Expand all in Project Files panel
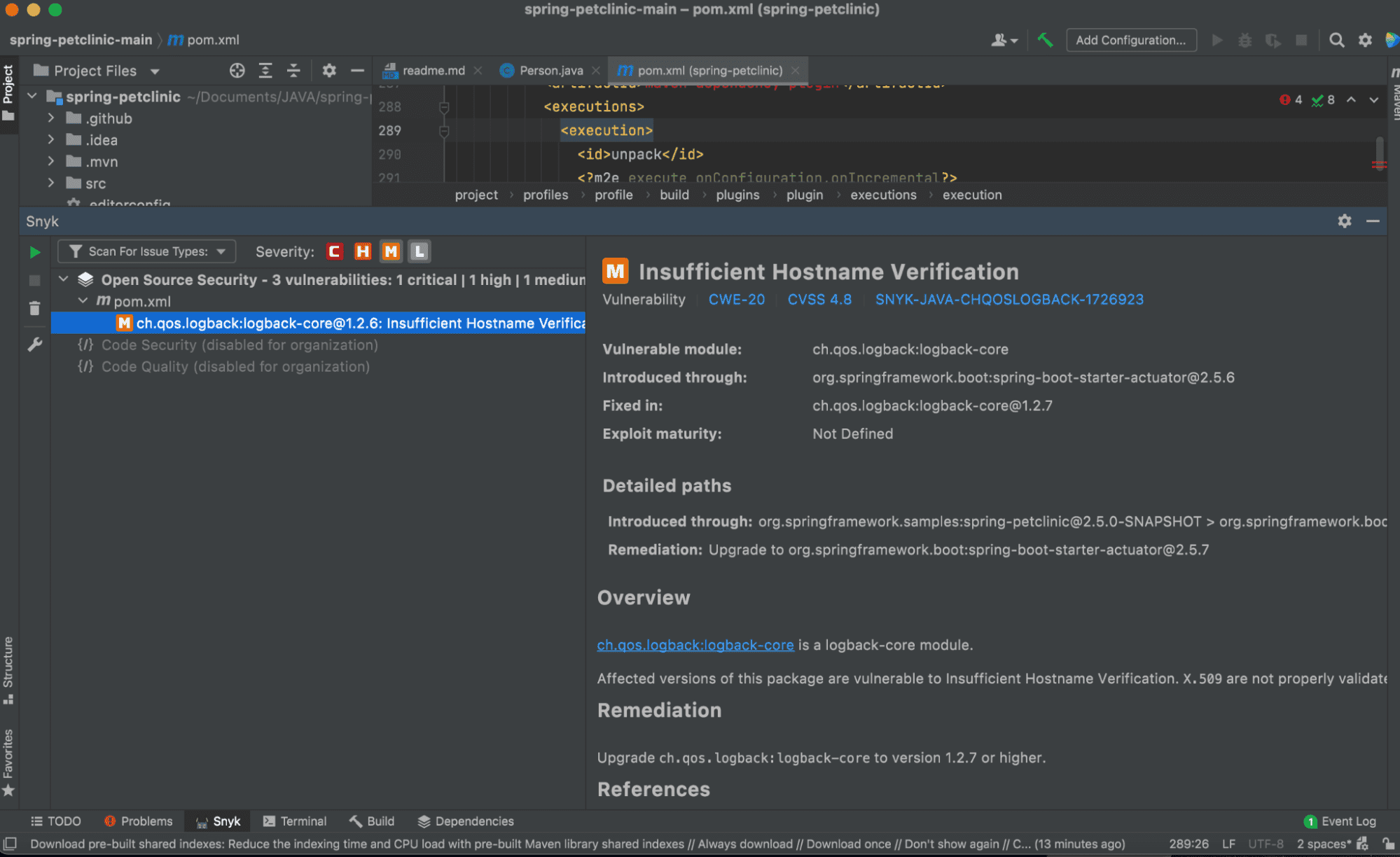Image resolution: width=1400 pixels, height=857 pixels. [265, 70]
